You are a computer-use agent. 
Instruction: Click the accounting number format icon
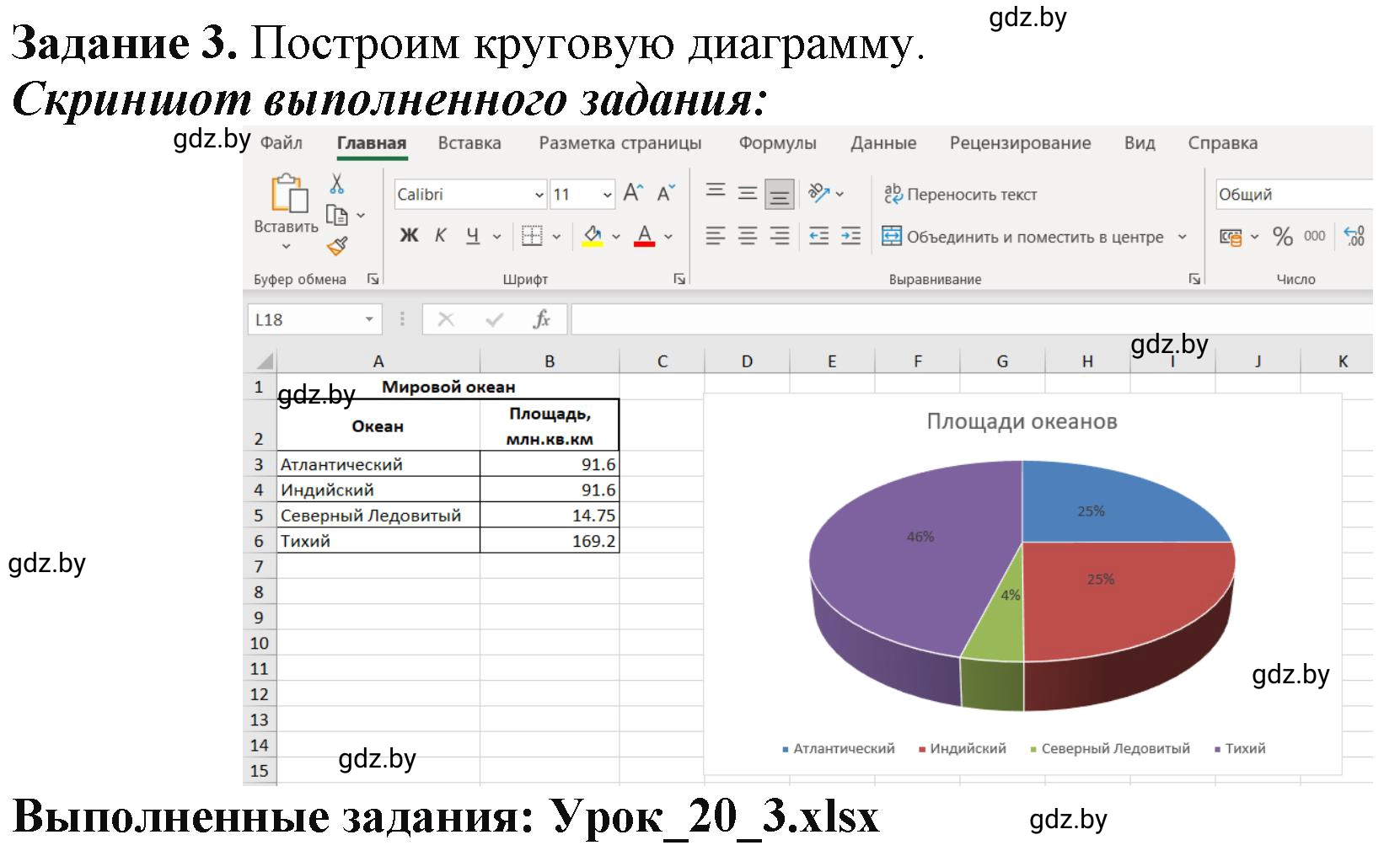1231,237
